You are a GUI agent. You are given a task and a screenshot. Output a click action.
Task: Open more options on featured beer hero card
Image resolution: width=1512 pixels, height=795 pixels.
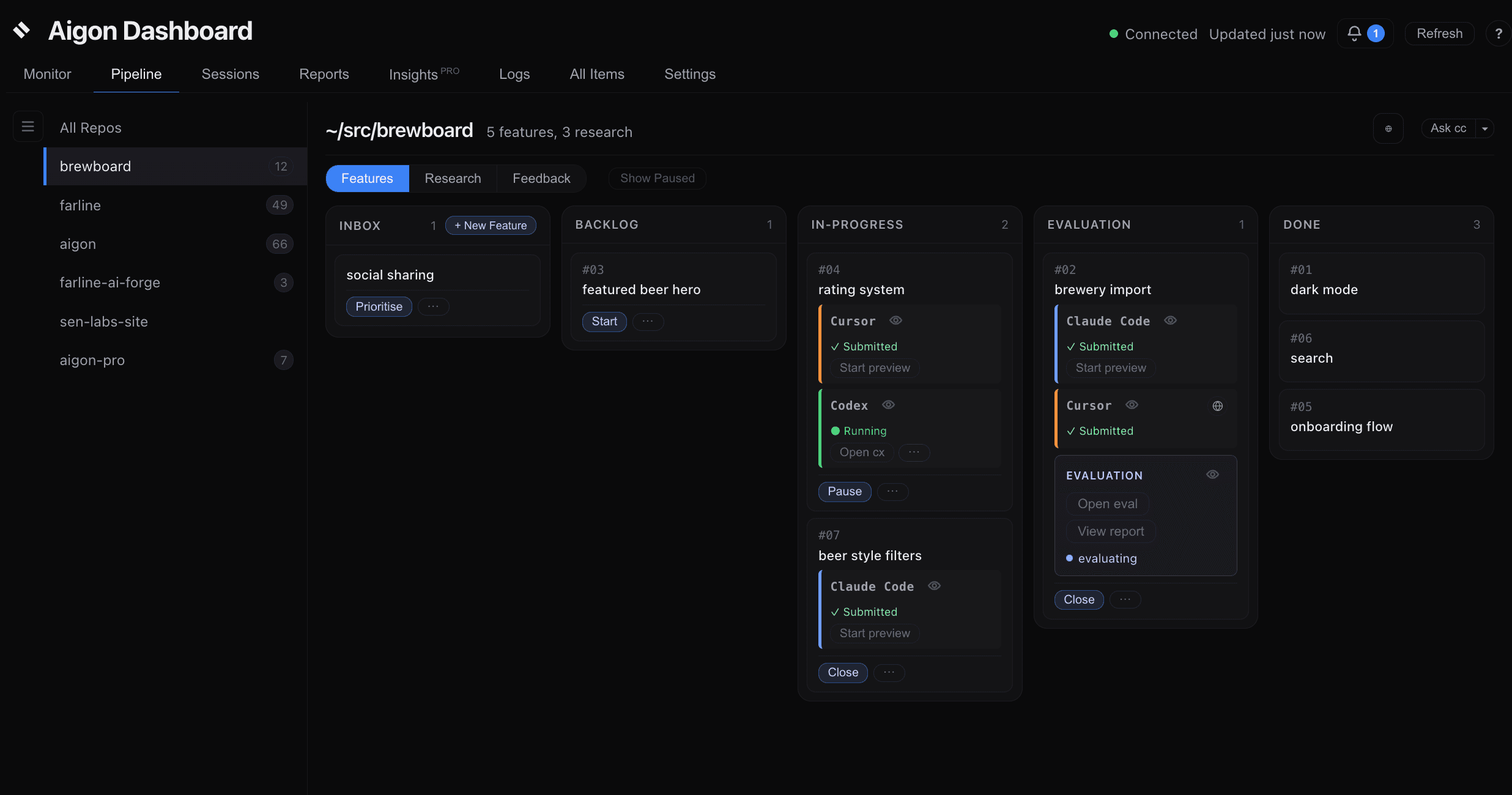(648, 321)
